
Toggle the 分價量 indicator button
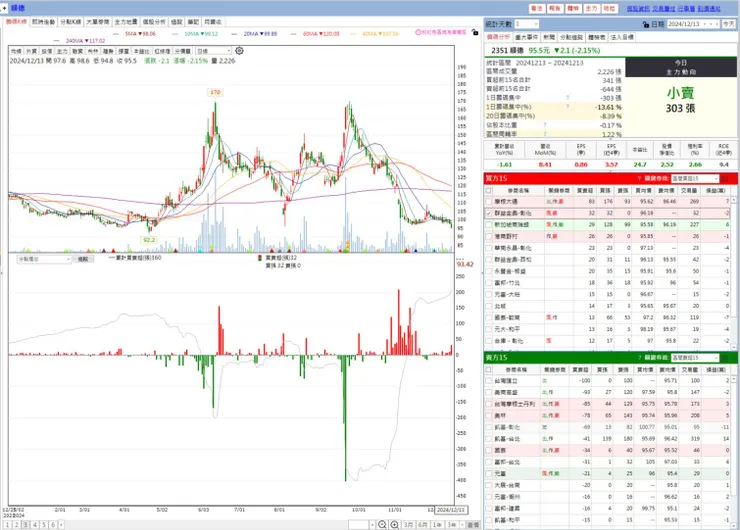[183, 51]
